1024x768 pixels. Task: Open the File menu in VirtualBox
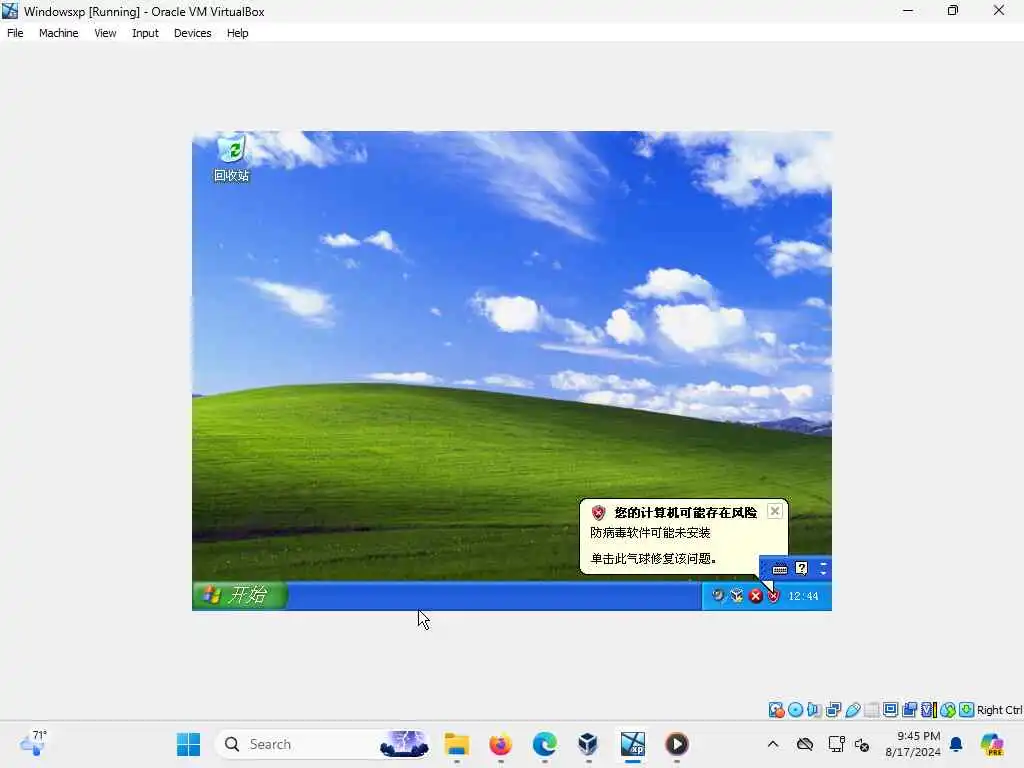pyautogui.click(x=15, y=33)
